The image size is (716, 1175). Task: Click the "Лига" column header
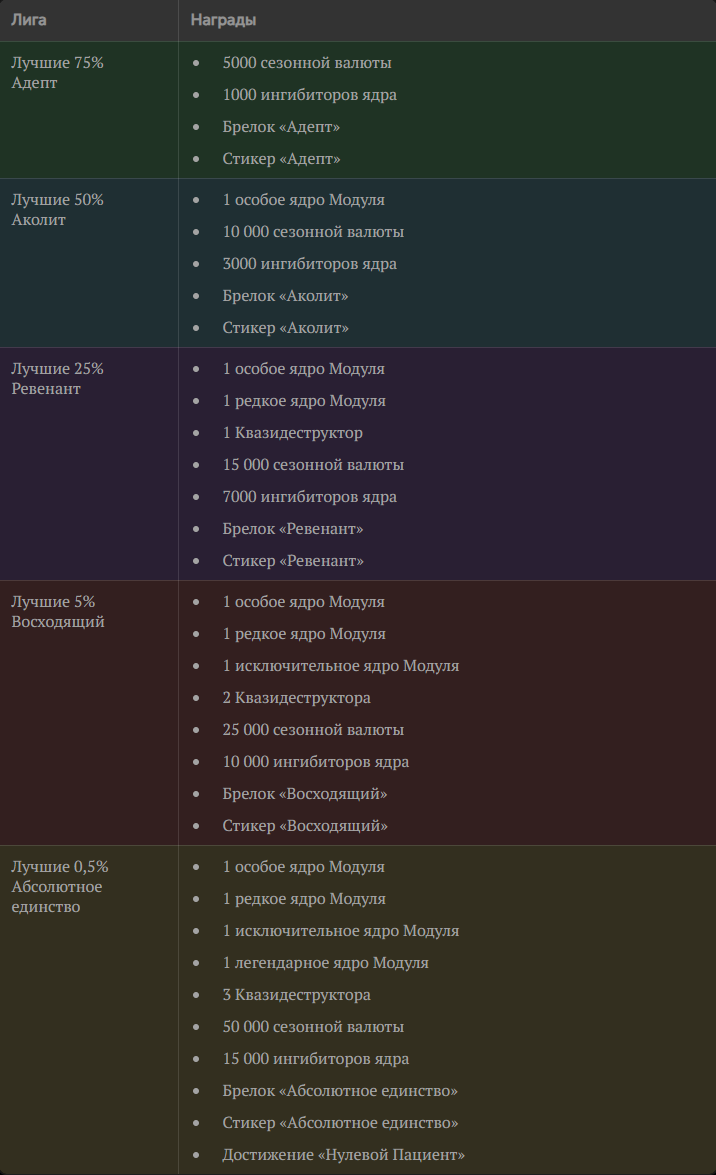click(x=29, y=20)
